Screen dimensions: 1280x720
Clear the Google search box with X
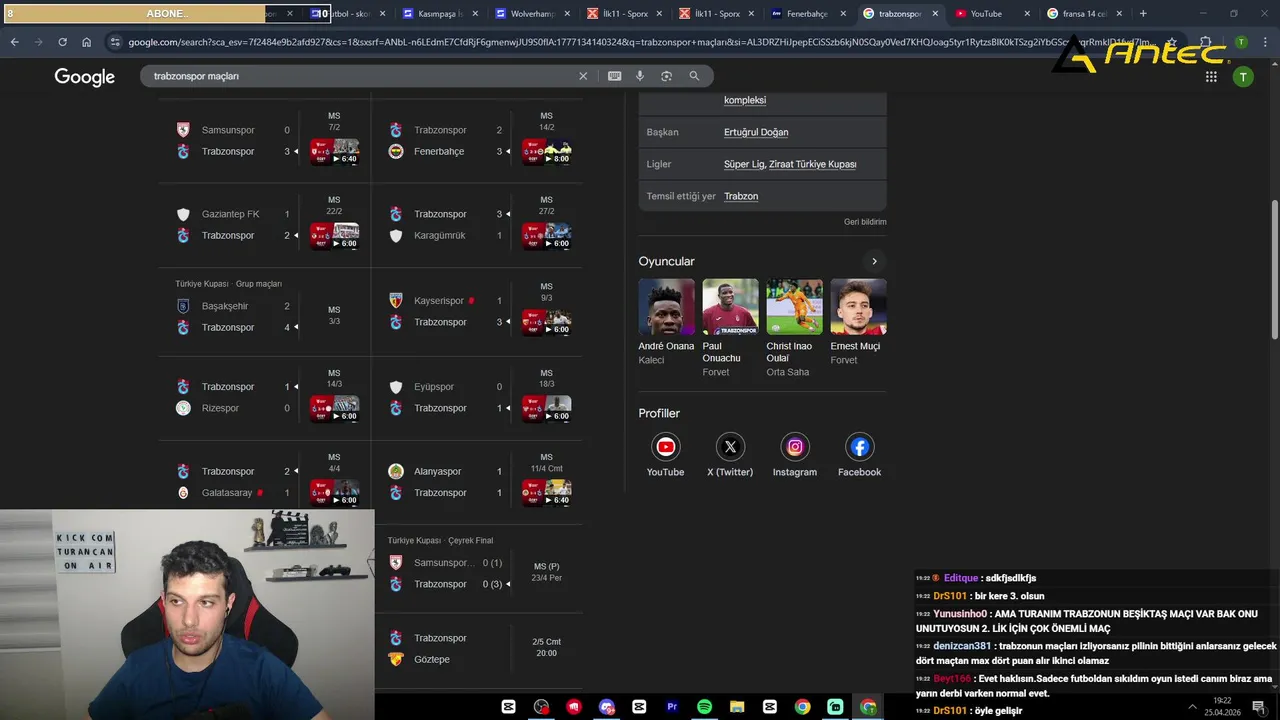583,76
